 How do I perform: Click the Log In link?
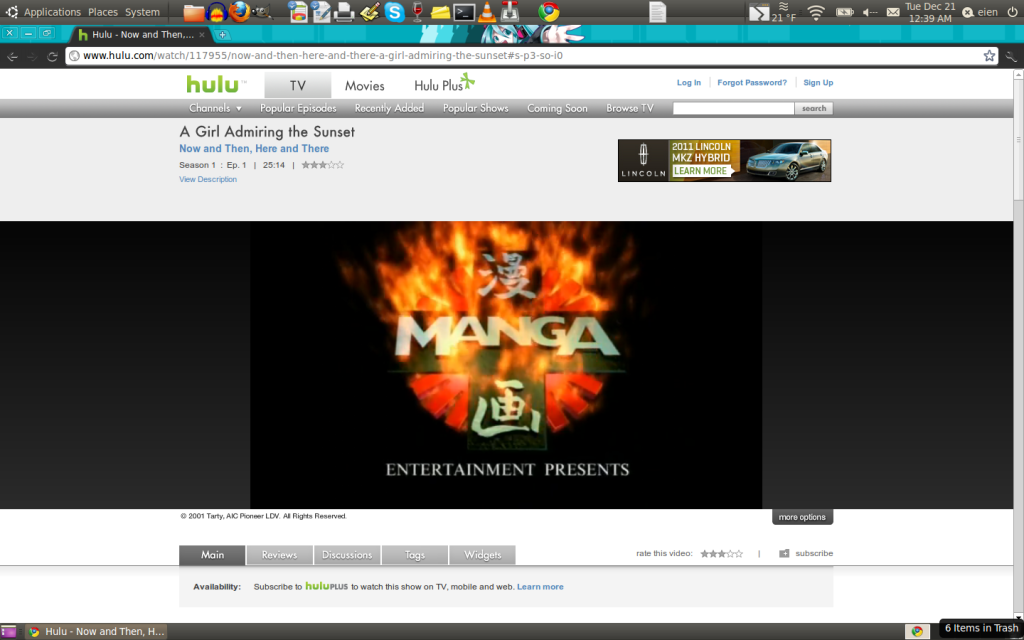[x=688, y=82]
